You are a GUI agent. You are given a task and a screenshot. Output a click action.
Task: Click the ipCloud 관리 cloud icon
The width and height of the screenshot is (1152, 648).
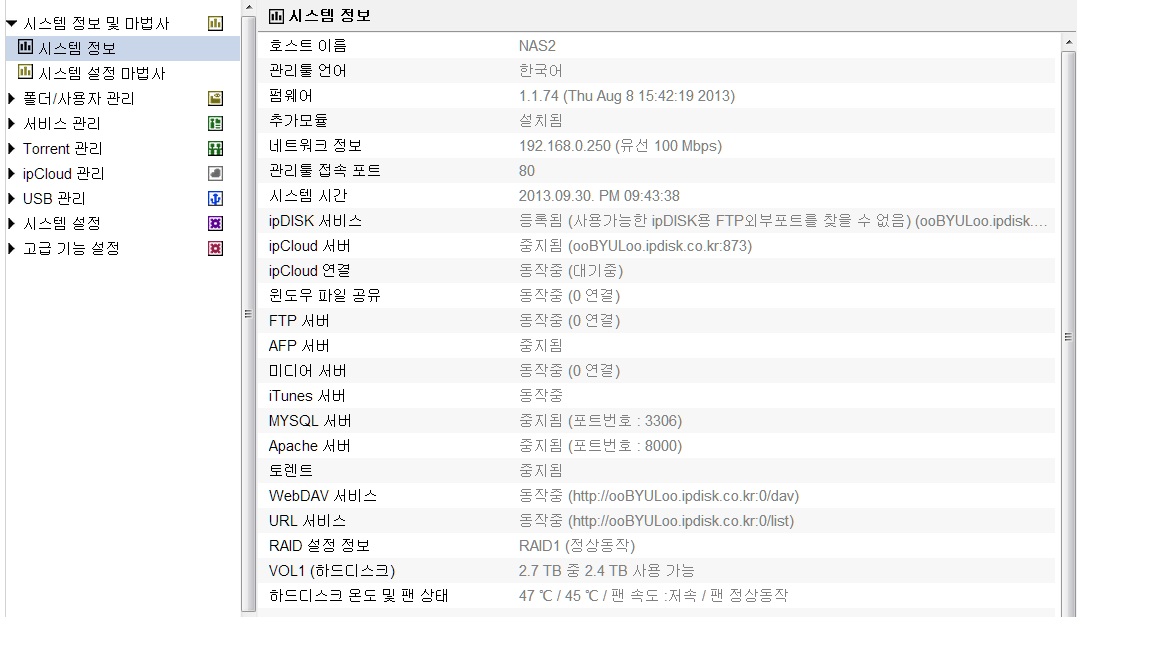click(215, 173)
